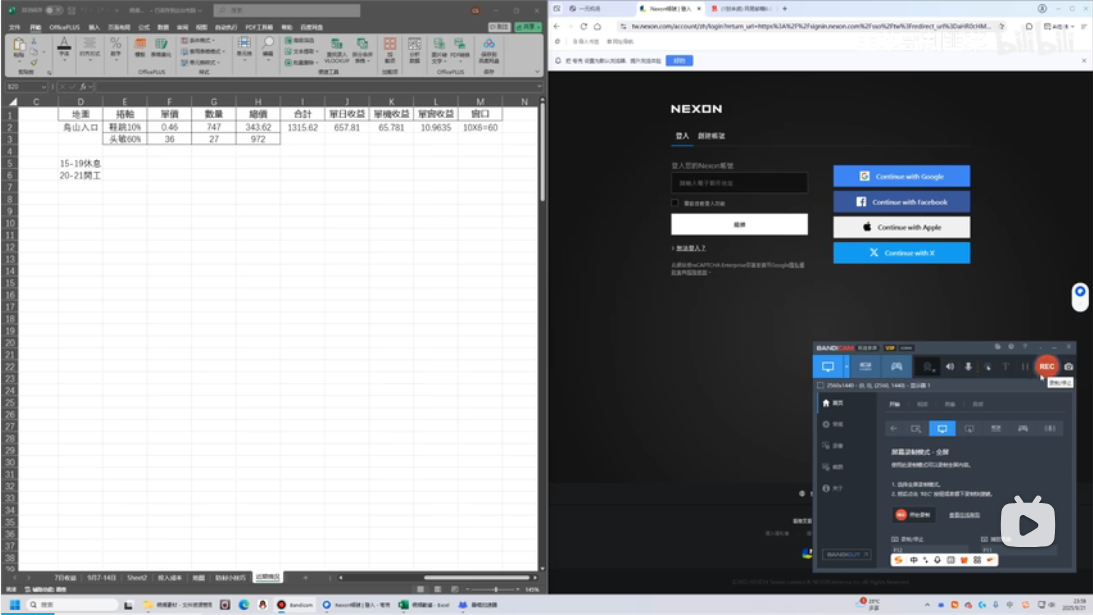Click Bandicam start recording REC tile
This screenshot has height=615, width=1093.
pyautogui.click(x=914, y=515)
